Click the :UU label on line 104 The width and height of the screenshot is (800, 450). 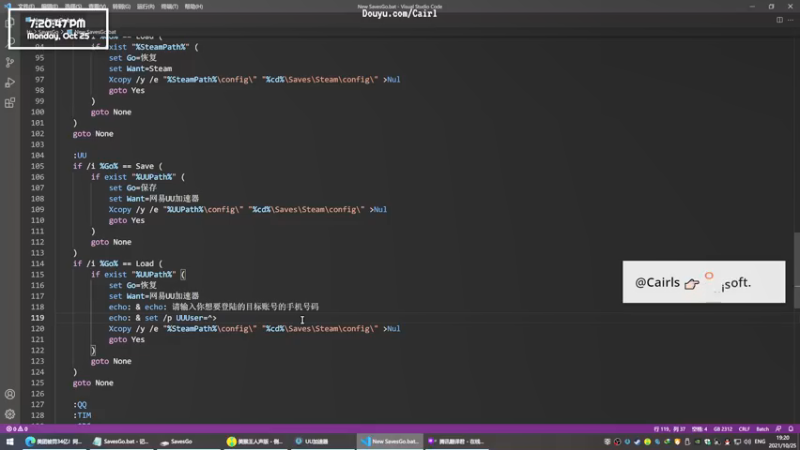pos(80,155)
